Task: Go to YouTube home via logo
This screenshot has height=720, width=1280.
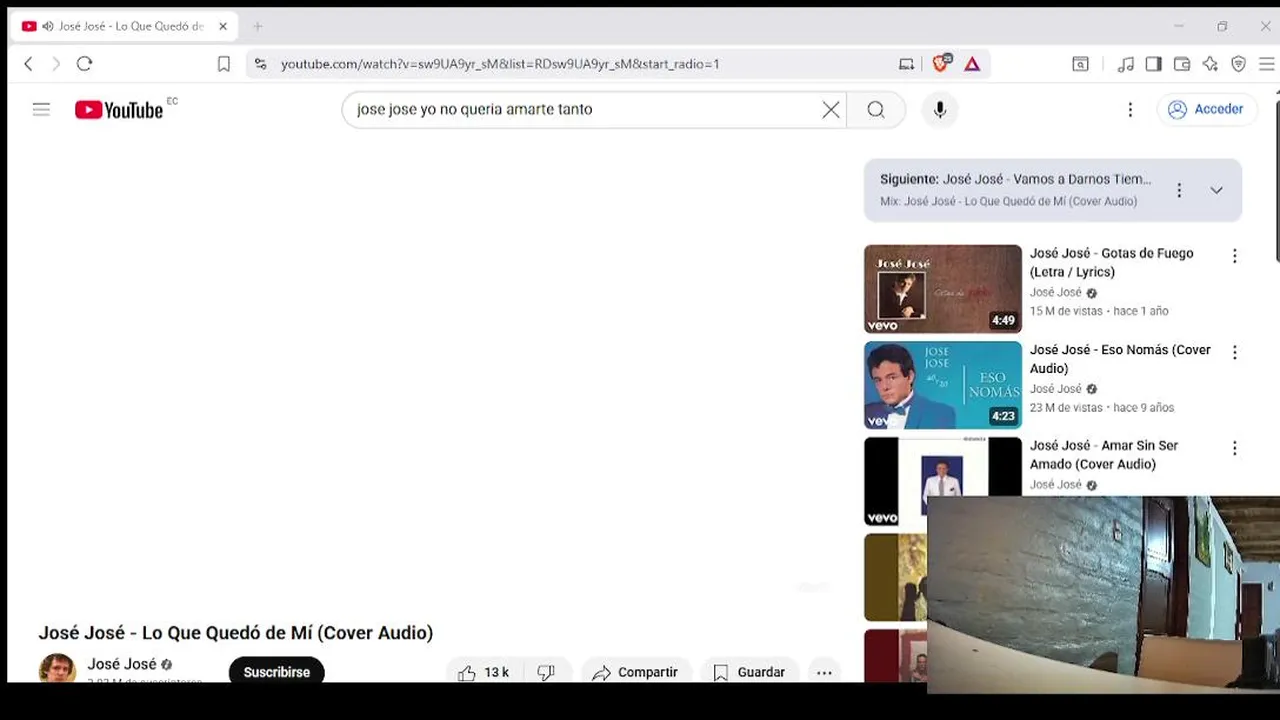Action: point(120,110)
